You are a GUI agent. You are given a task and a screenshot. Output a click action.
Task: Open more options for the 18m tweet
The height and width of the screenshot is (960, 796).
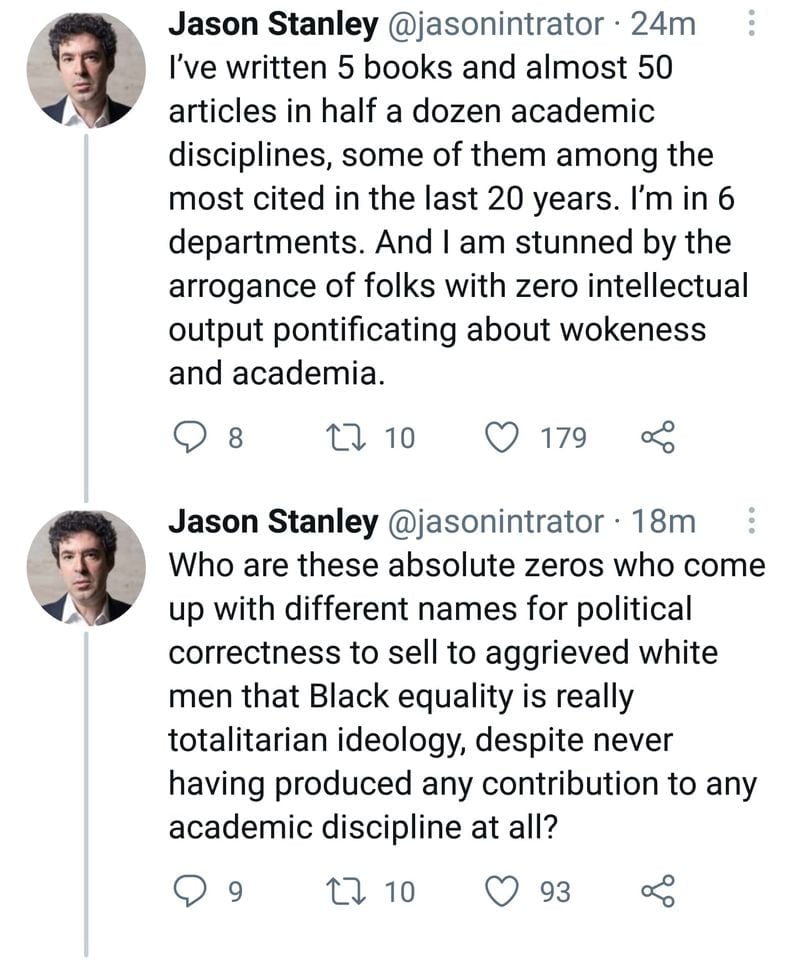pyautogui.click(x=752, y=521)
